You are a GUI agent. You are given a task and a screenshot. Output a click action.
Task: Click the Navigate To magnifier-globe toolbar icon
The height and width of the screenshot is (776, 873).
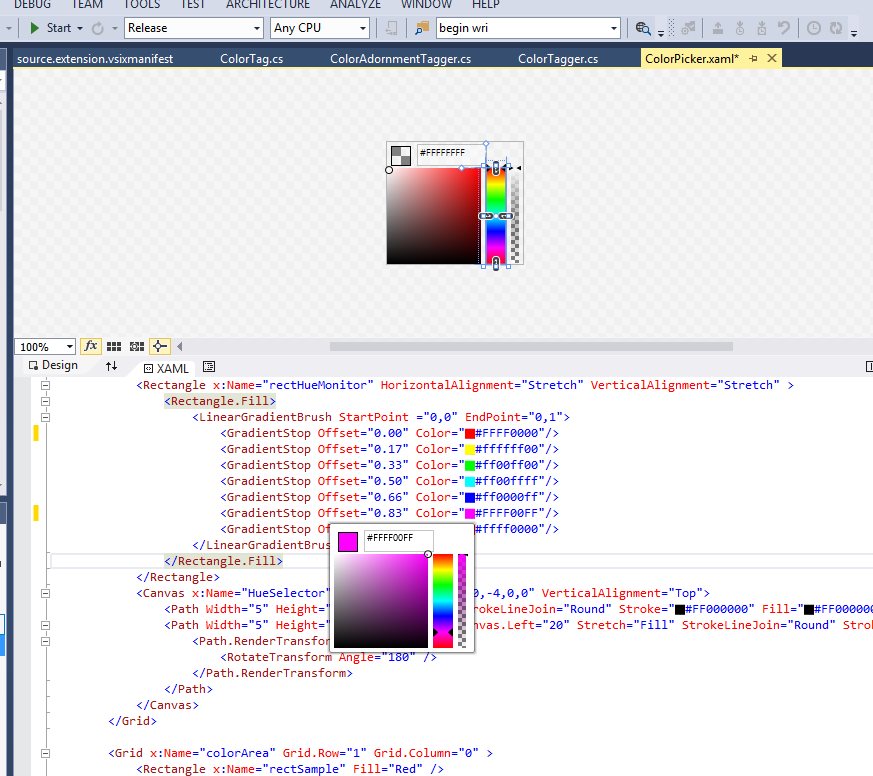[x=641, y=28]
